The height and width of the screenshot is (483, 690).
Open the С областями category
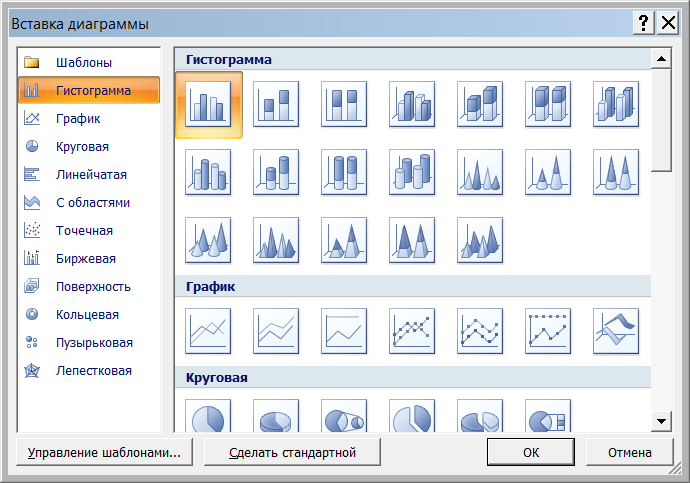tap(89, 202)
